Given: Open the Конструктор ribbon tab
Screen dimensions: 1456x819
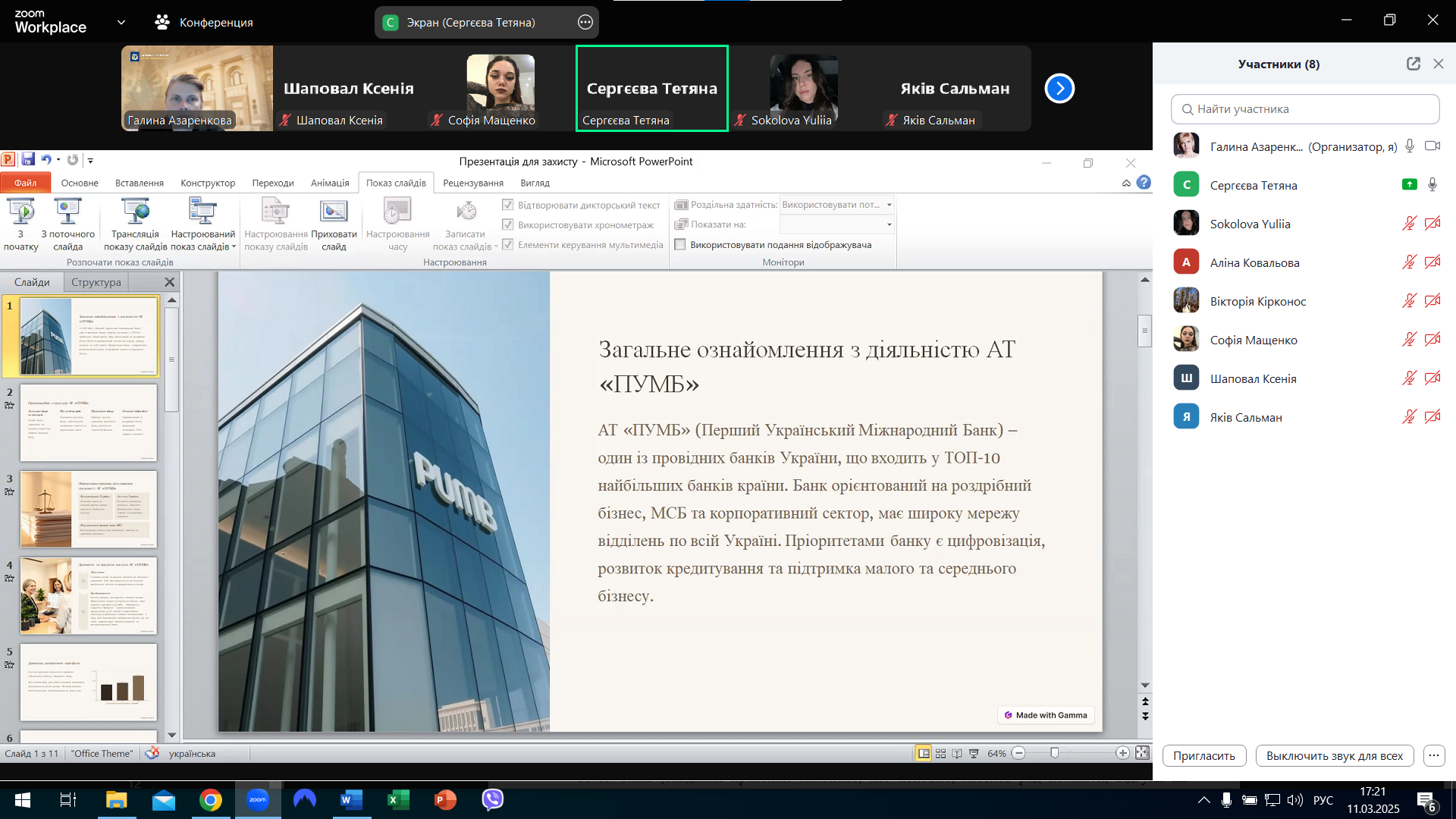Looking at the screenshot, I should coord(208,183).
